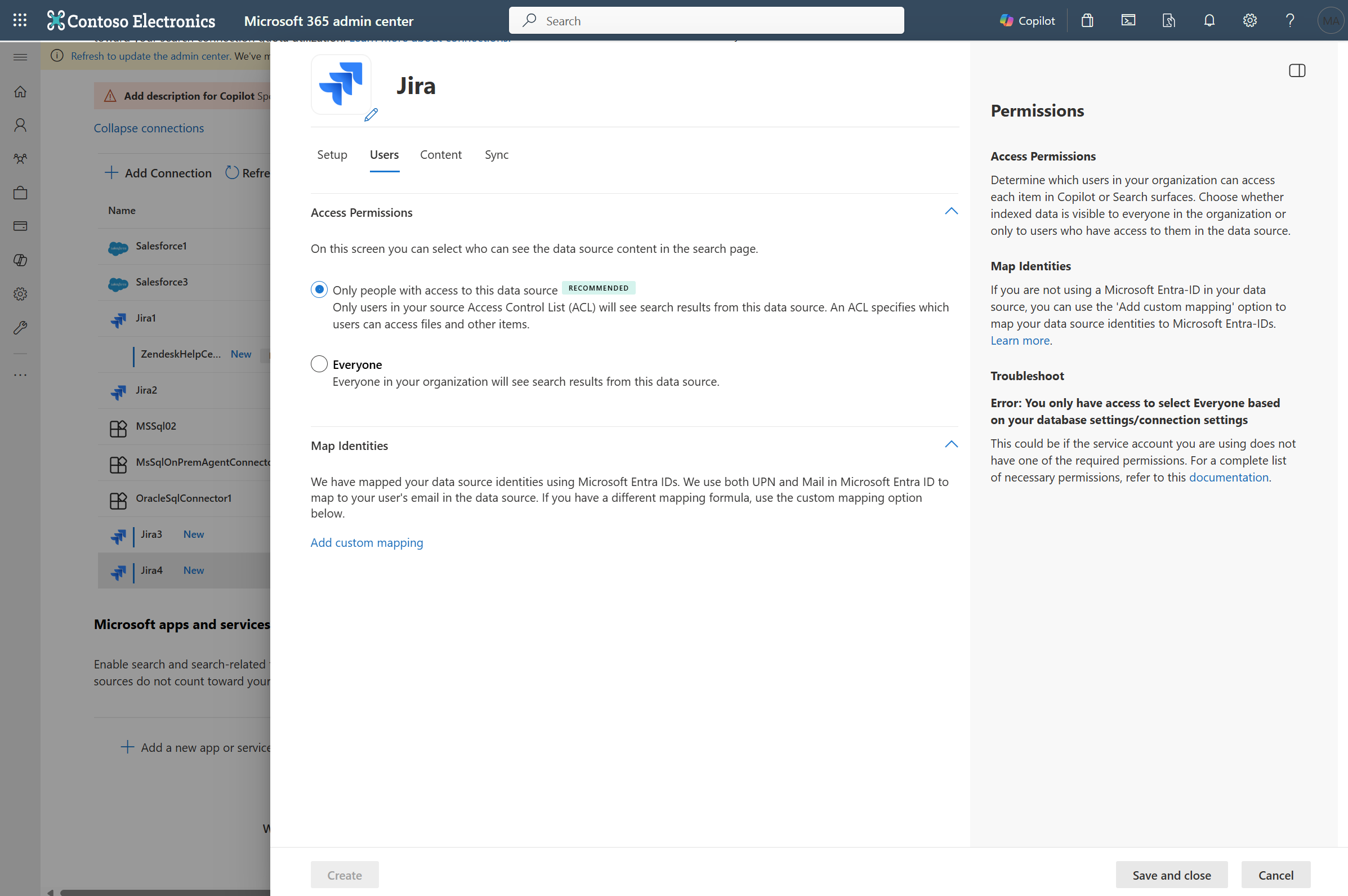1348x896 pixels.
Task: Select the MsSqlOnPremAgentConnector row
Action: 184,462
